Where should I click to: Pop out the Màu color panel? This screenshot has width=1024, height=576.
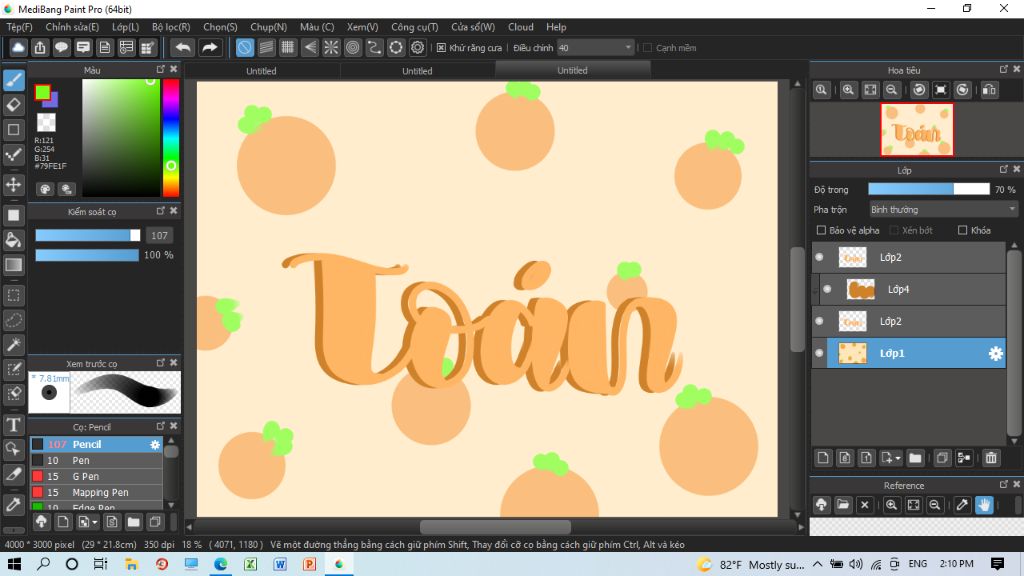click(161, 69)
